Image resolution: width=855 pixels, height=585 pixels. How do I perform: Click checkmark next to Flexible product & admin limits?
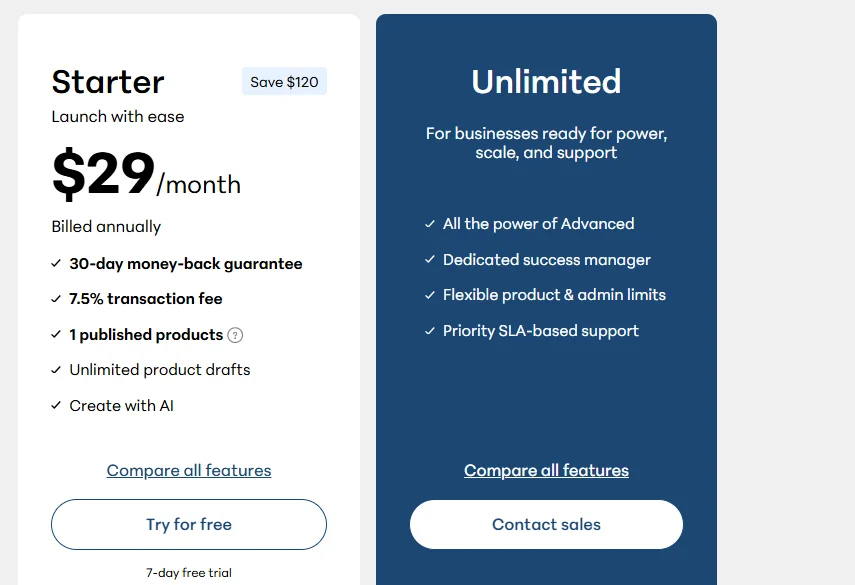click(x=430, y=295)
